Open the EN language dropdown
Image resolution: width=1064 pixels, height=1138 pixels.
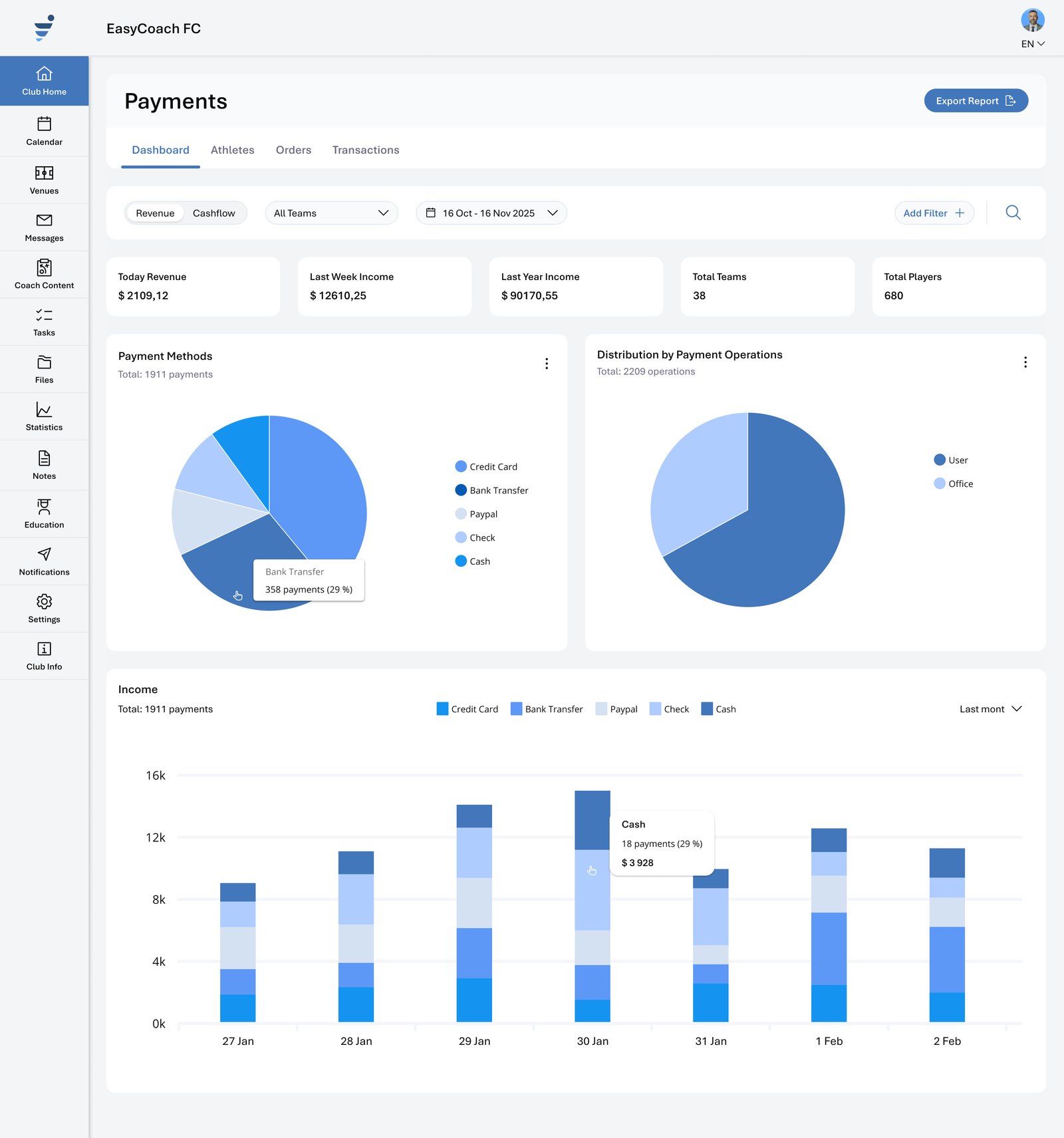pos(1033,44)
